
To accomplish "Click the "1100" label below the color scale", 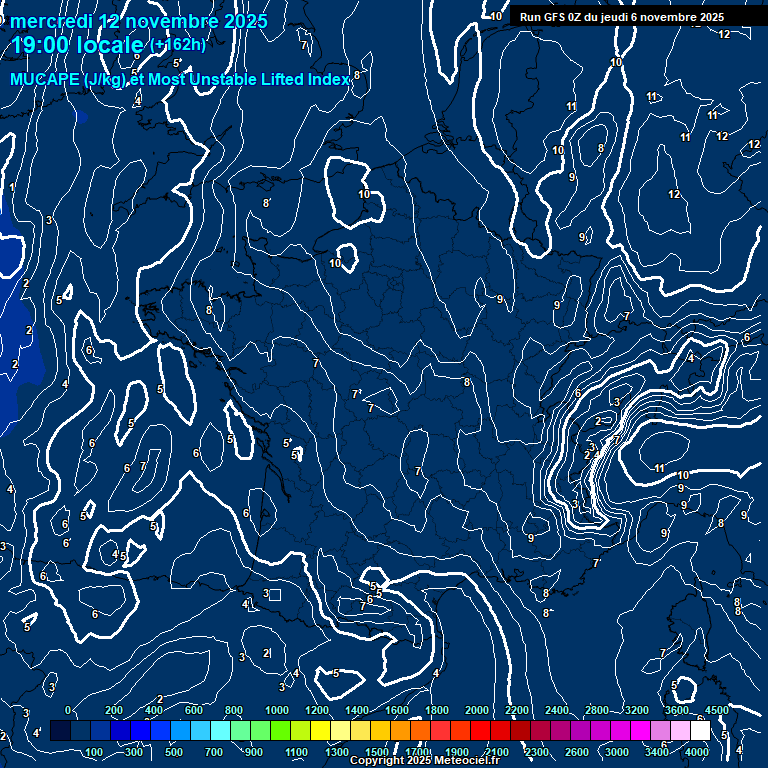I will coord(296,752).
